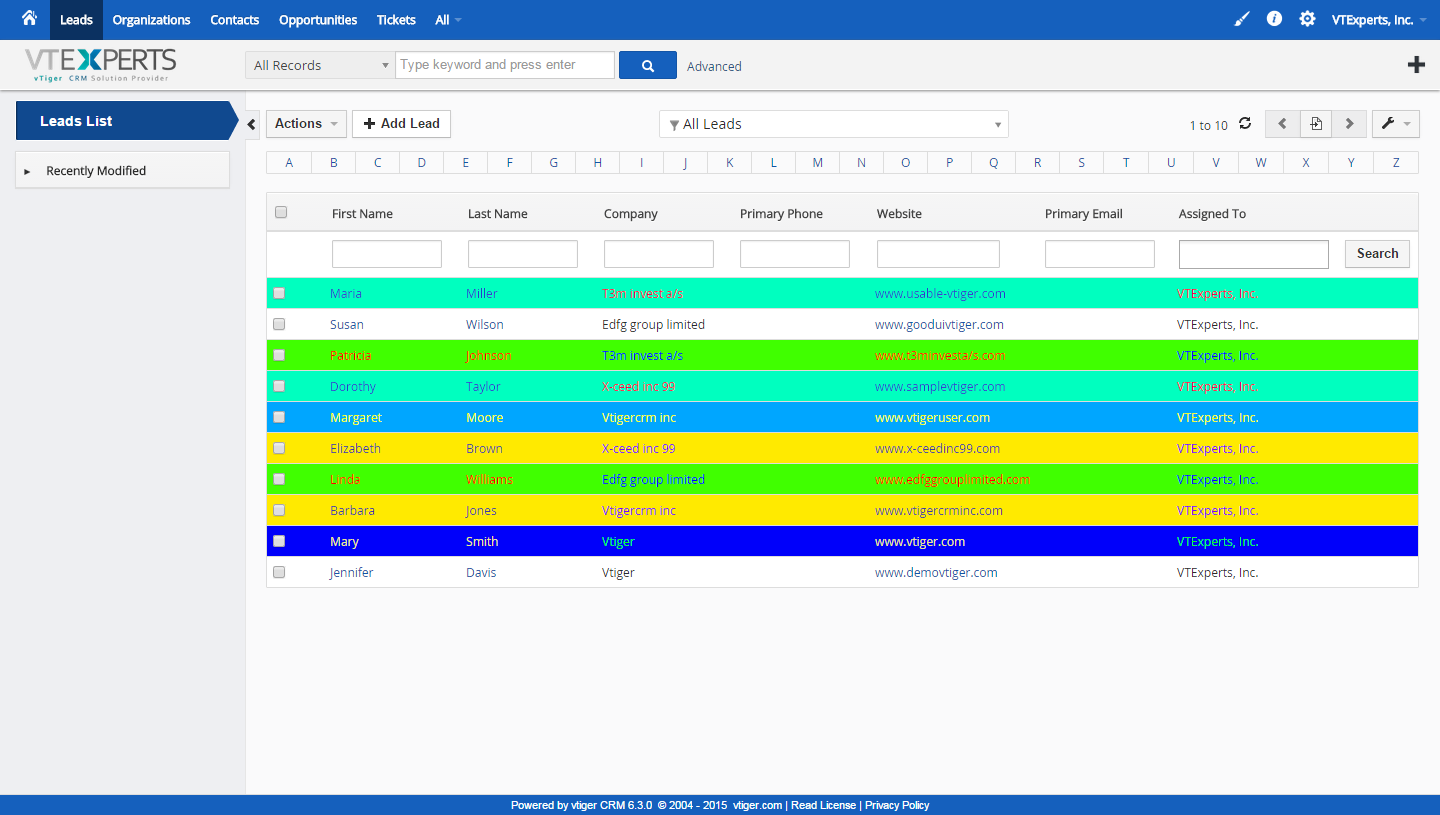
Task: Open Advanced search link
Action: [714, 66]
